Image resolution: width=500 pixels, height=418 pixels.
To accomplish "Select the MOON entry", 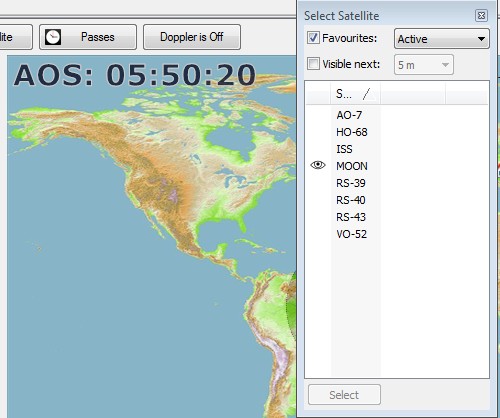I will click(352, 166).
